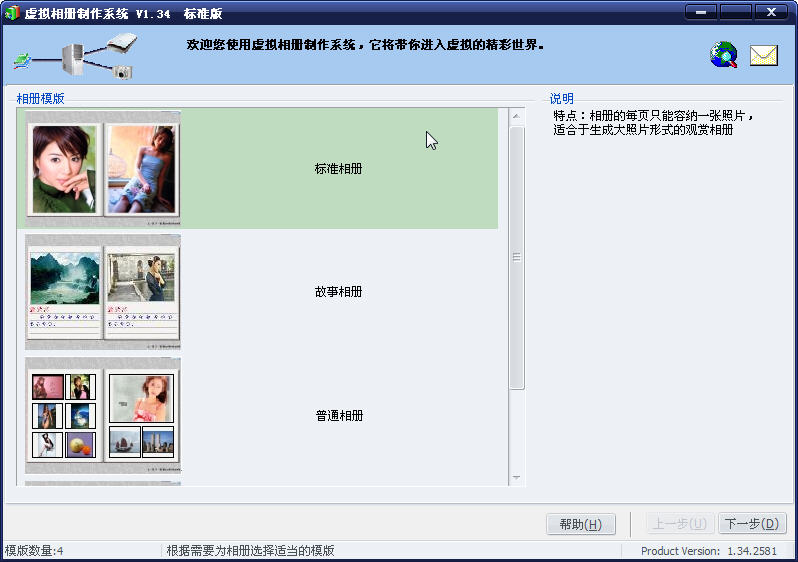Select the 故事相册 template row

[258, 292]
